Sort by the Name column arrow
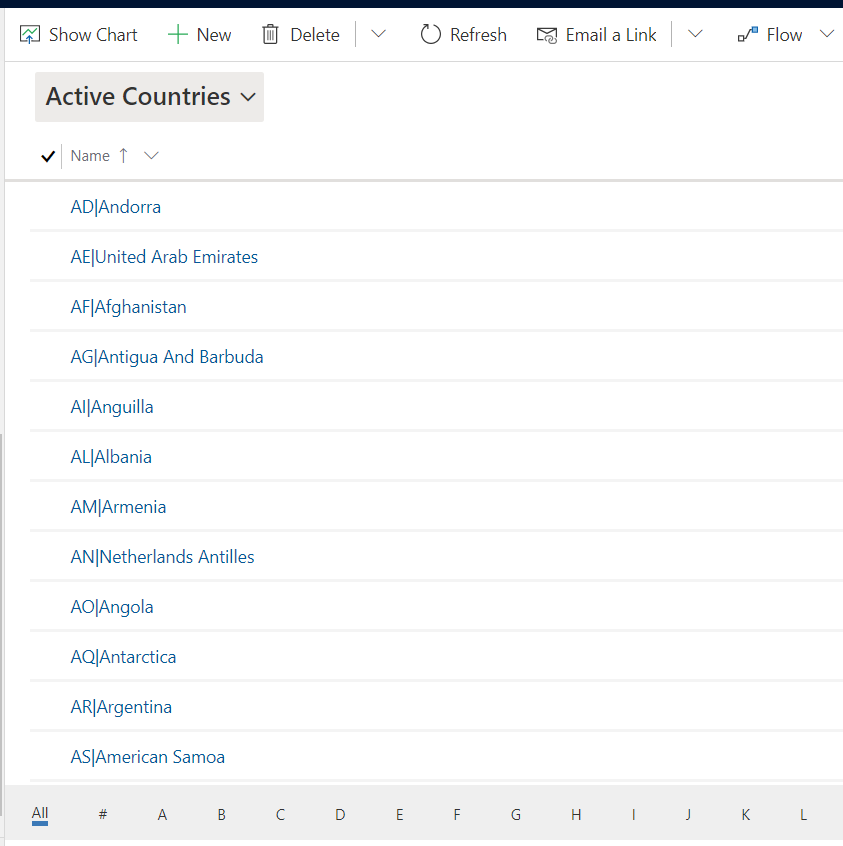This screenshot has height=846, width=843. click(x=123, y=155)
